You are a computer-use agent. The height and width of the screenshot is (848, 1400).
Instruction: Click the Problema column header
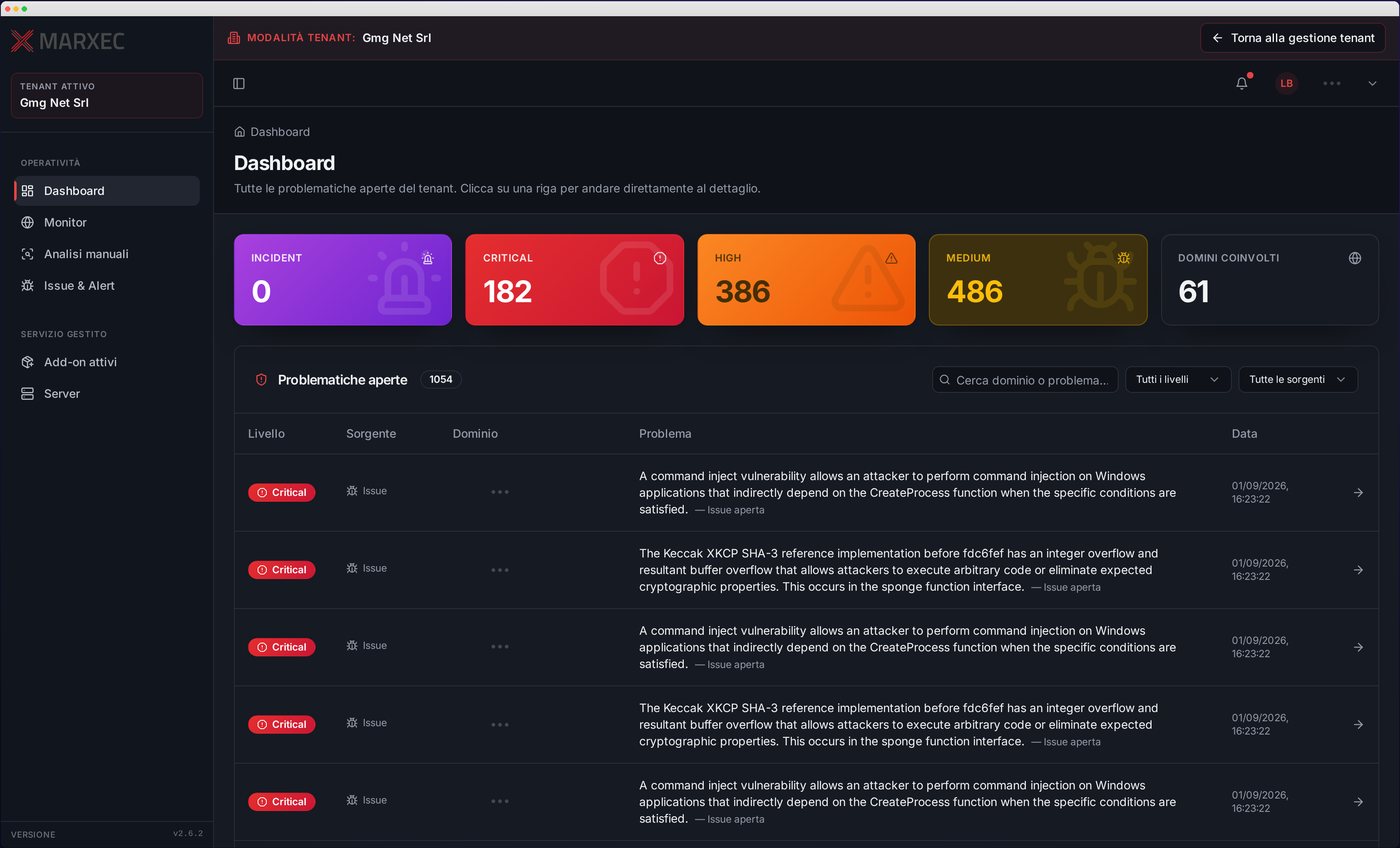pos(665,434)
